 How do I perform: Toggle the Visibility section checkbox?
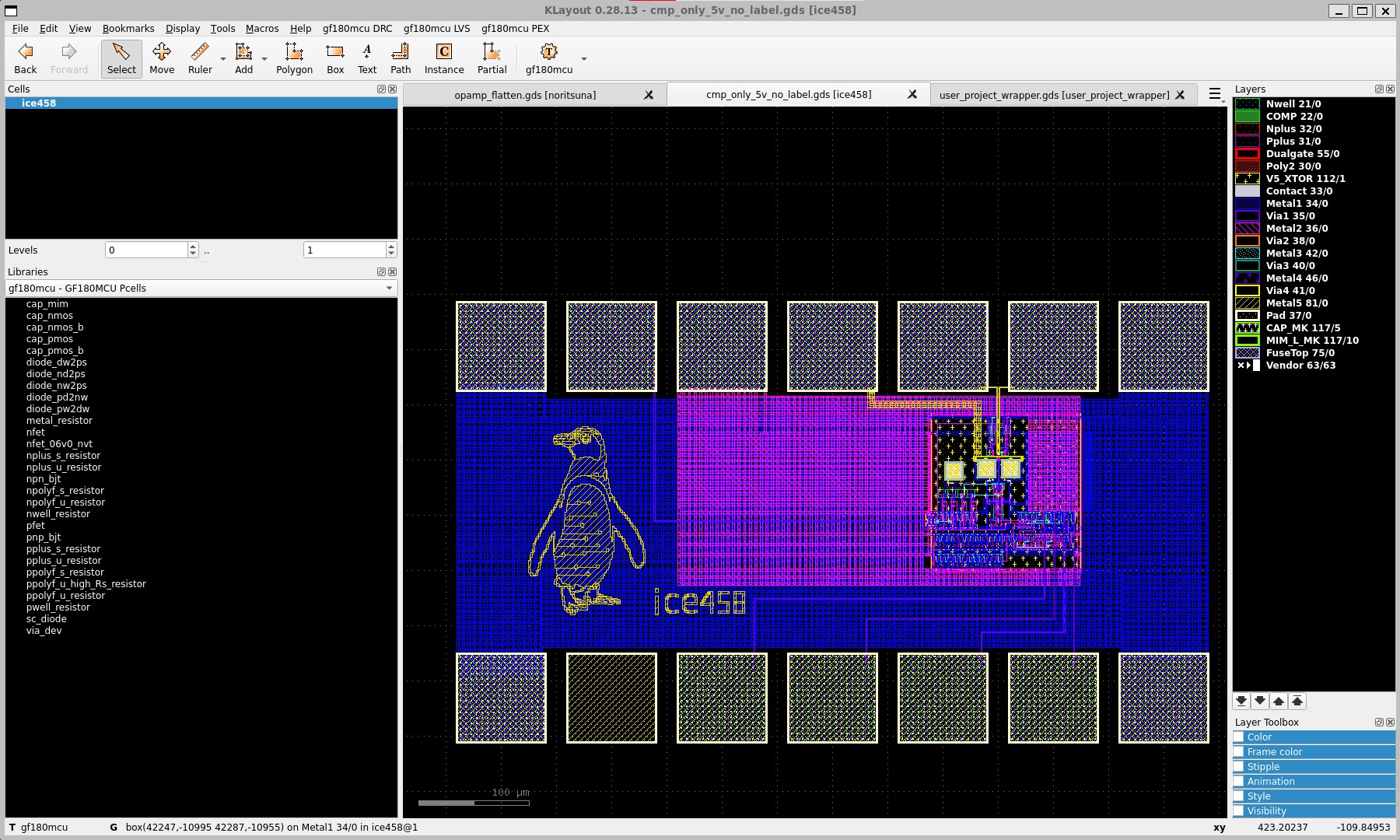(1239, 810)
